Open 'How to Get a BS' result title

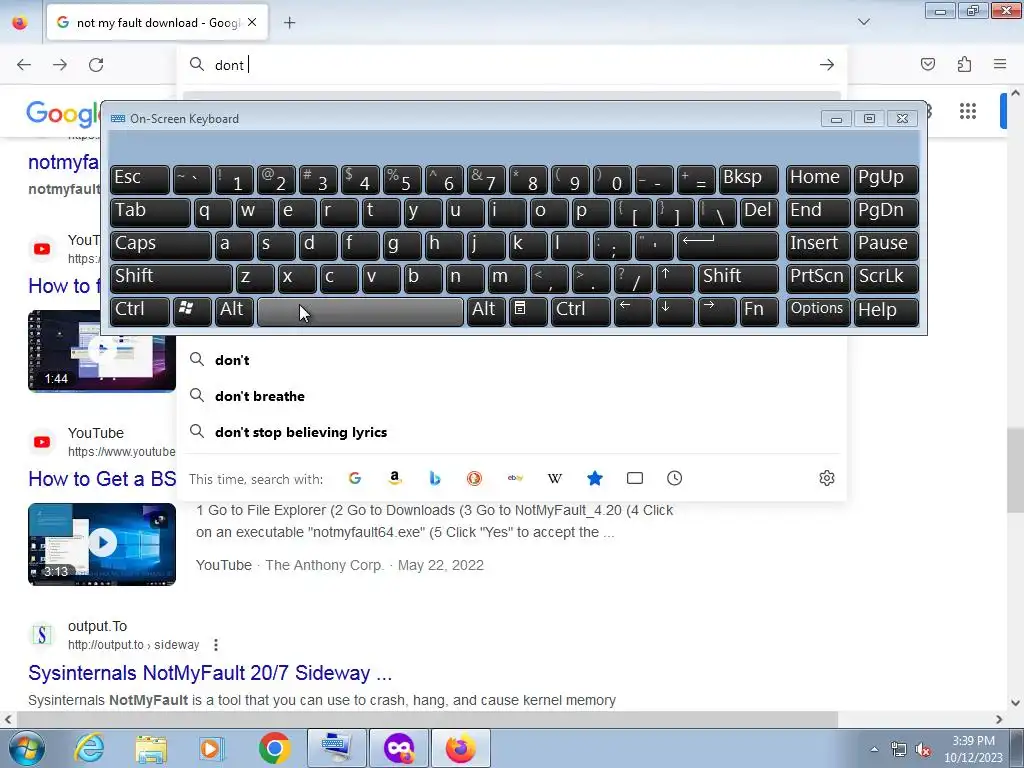(102, 479)
